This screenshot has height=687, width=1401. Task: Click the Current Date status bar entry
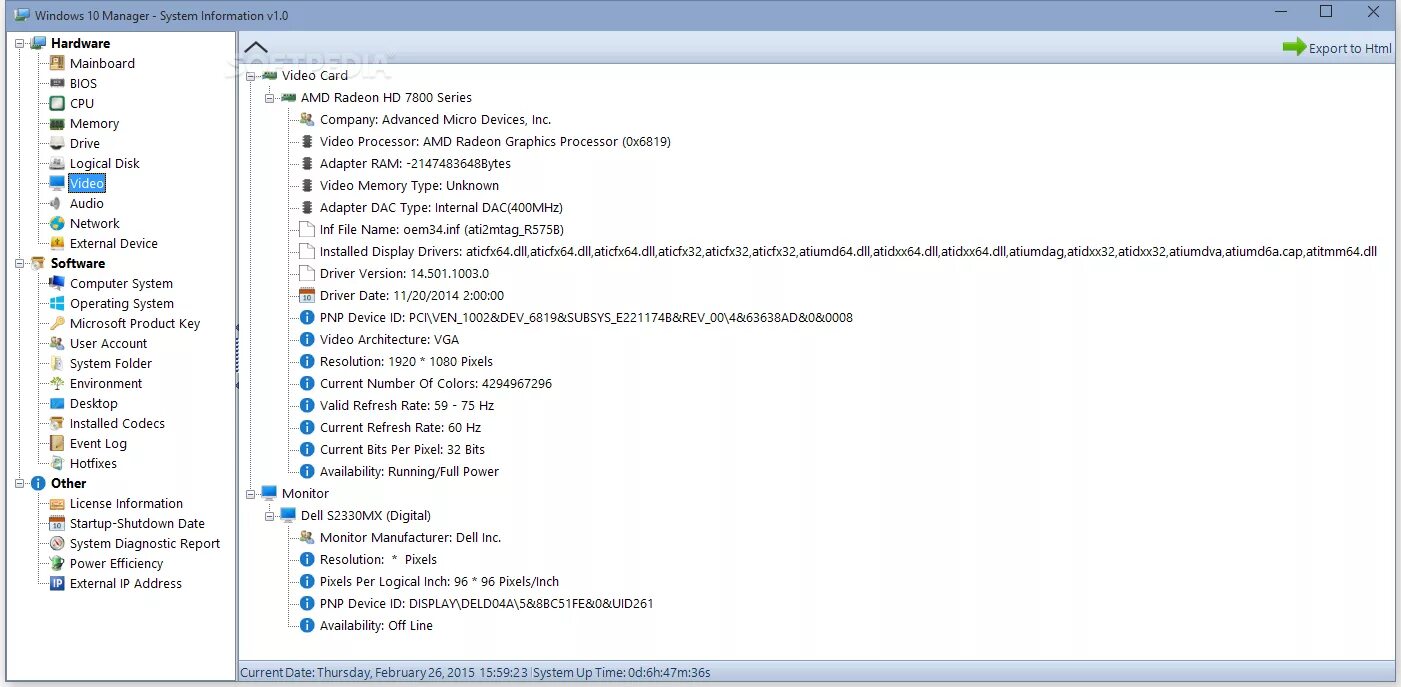coord(384,672)
